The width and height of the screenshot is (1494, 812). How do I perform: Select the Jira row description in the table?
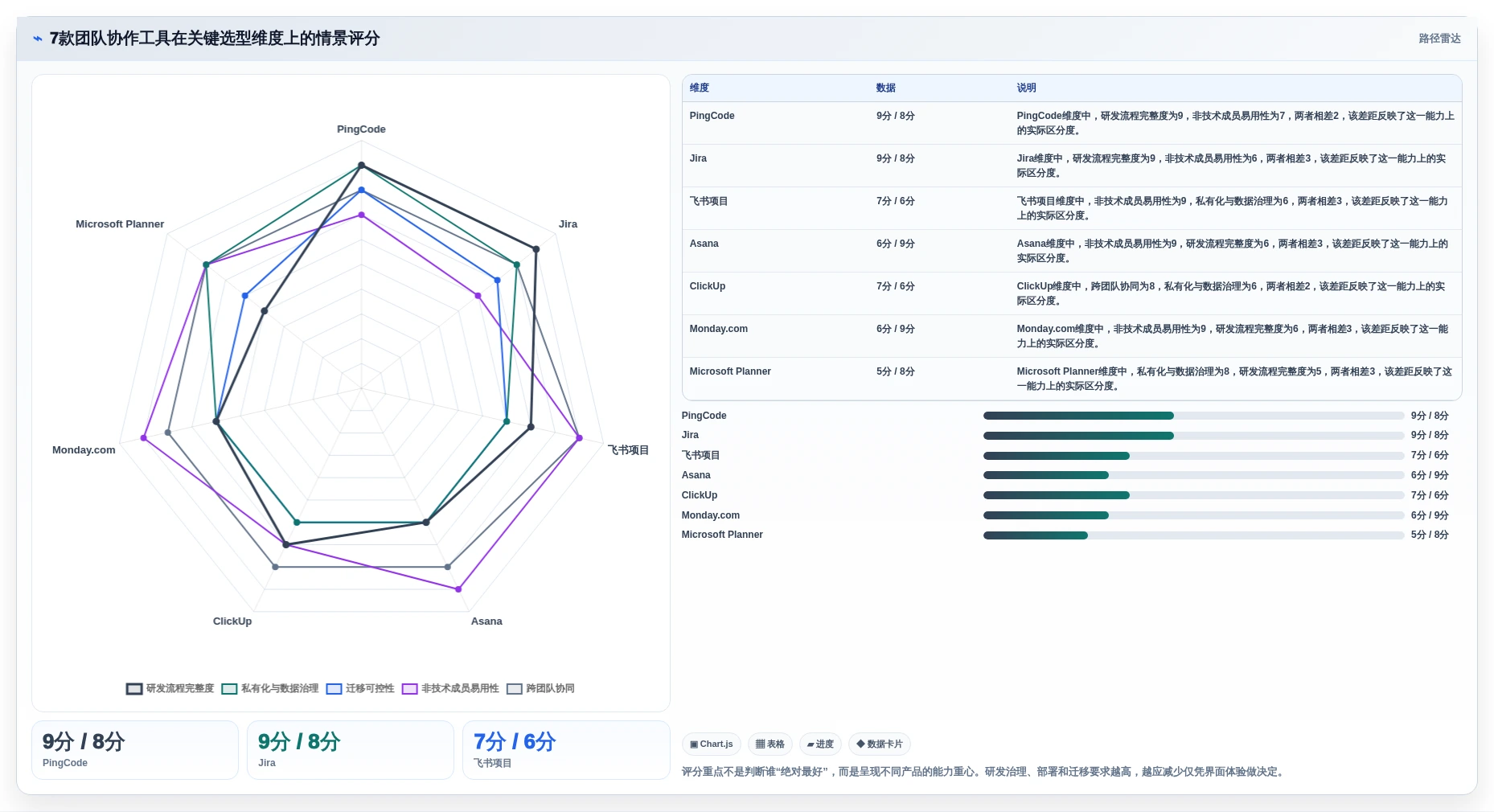pos(1231,166)
